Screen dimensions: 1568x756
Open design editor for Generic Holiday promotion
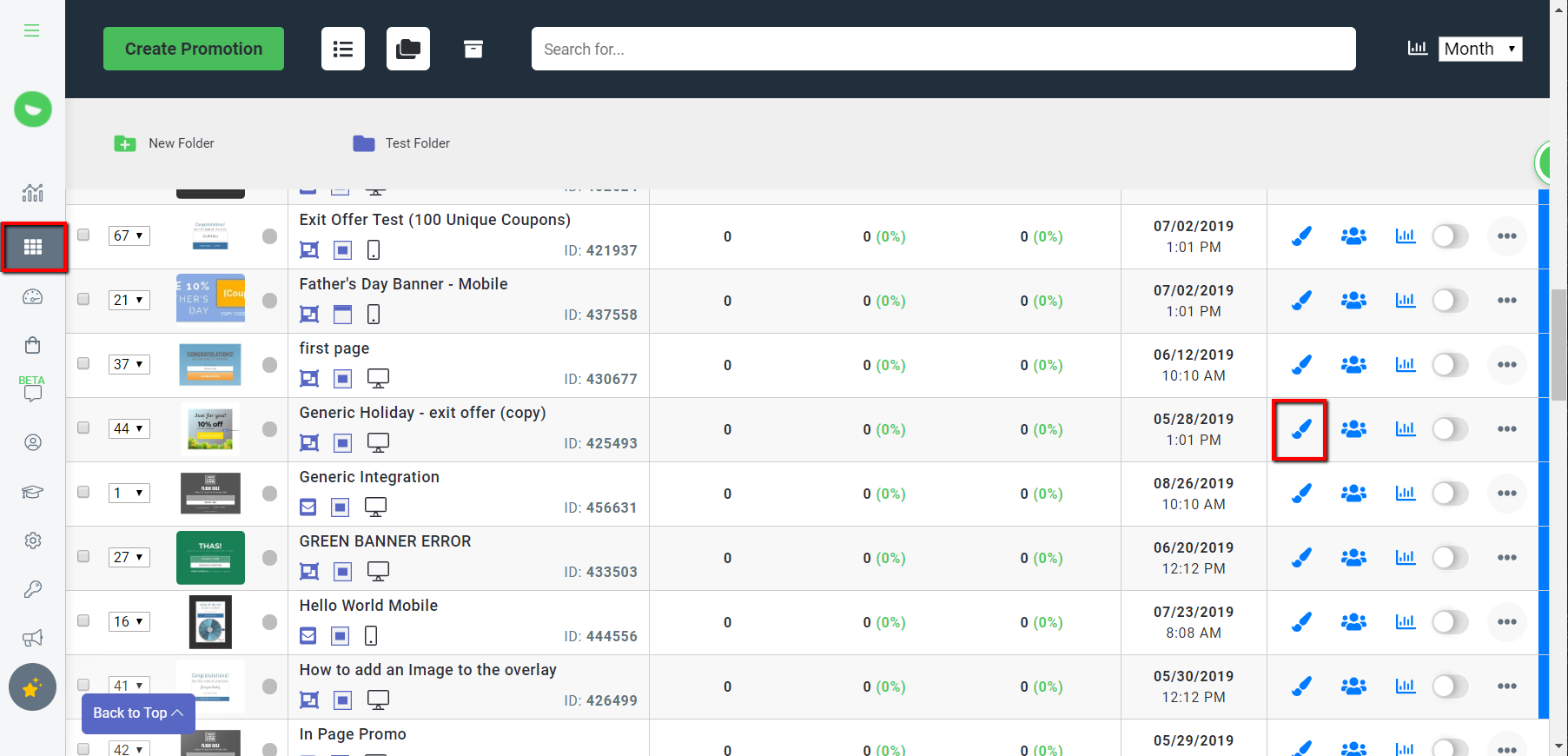pyautogui.click(x=1300, y=429)
